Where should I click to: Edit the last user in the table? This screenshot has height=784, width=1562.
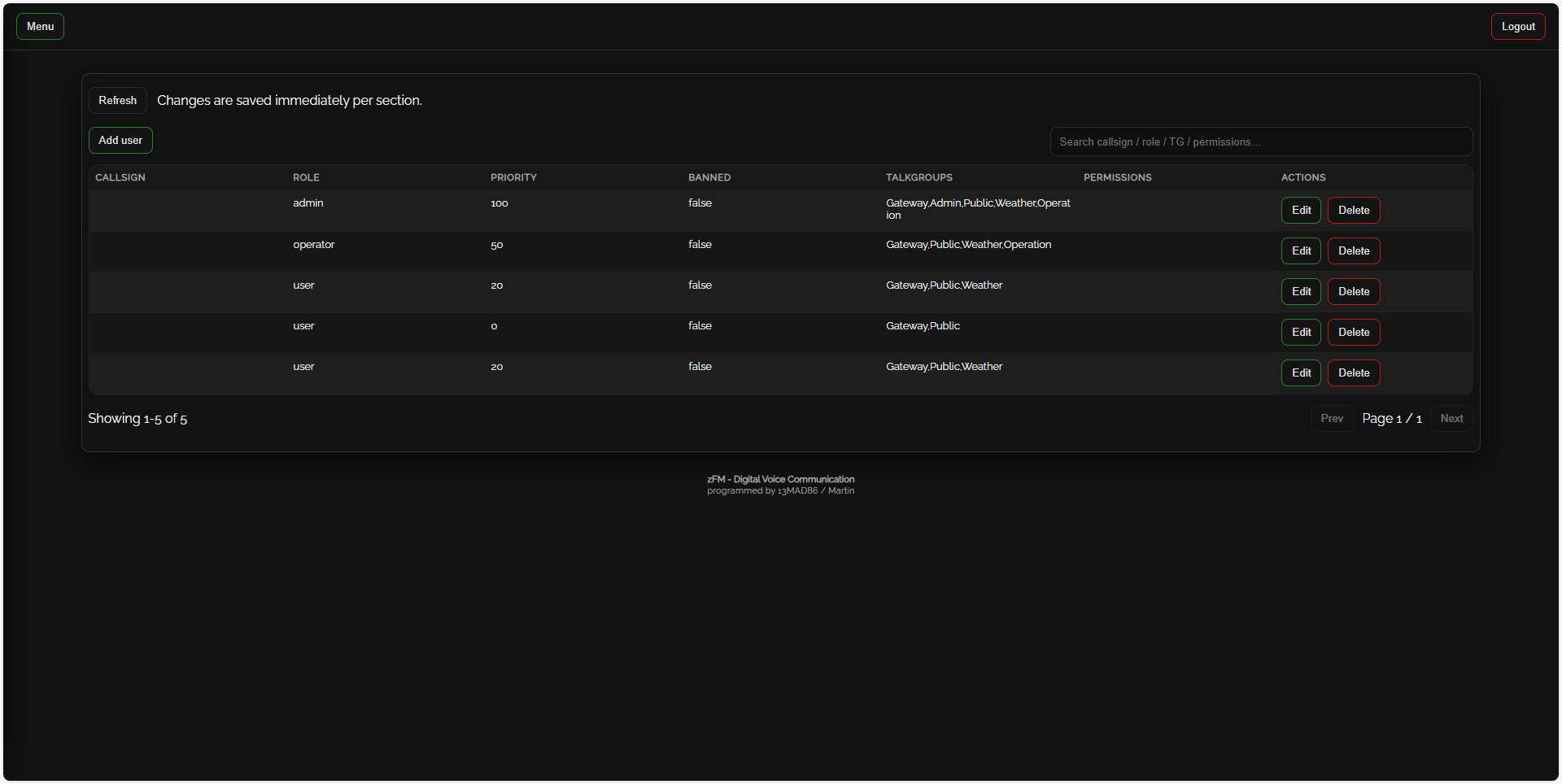pyautogui.click(x=1300, y=373)
